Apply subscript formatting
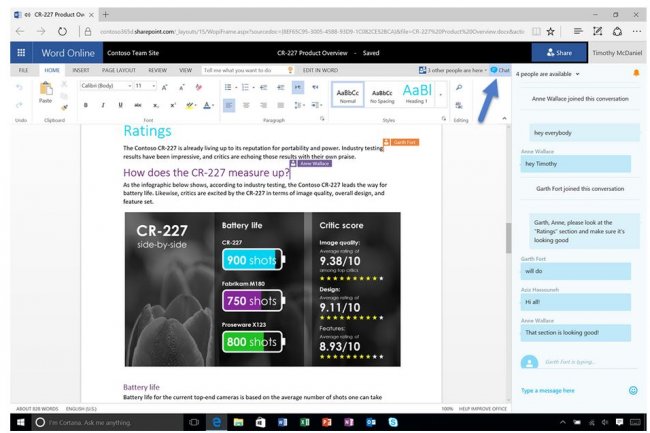 pyautogui.click(x=155, y=105)
